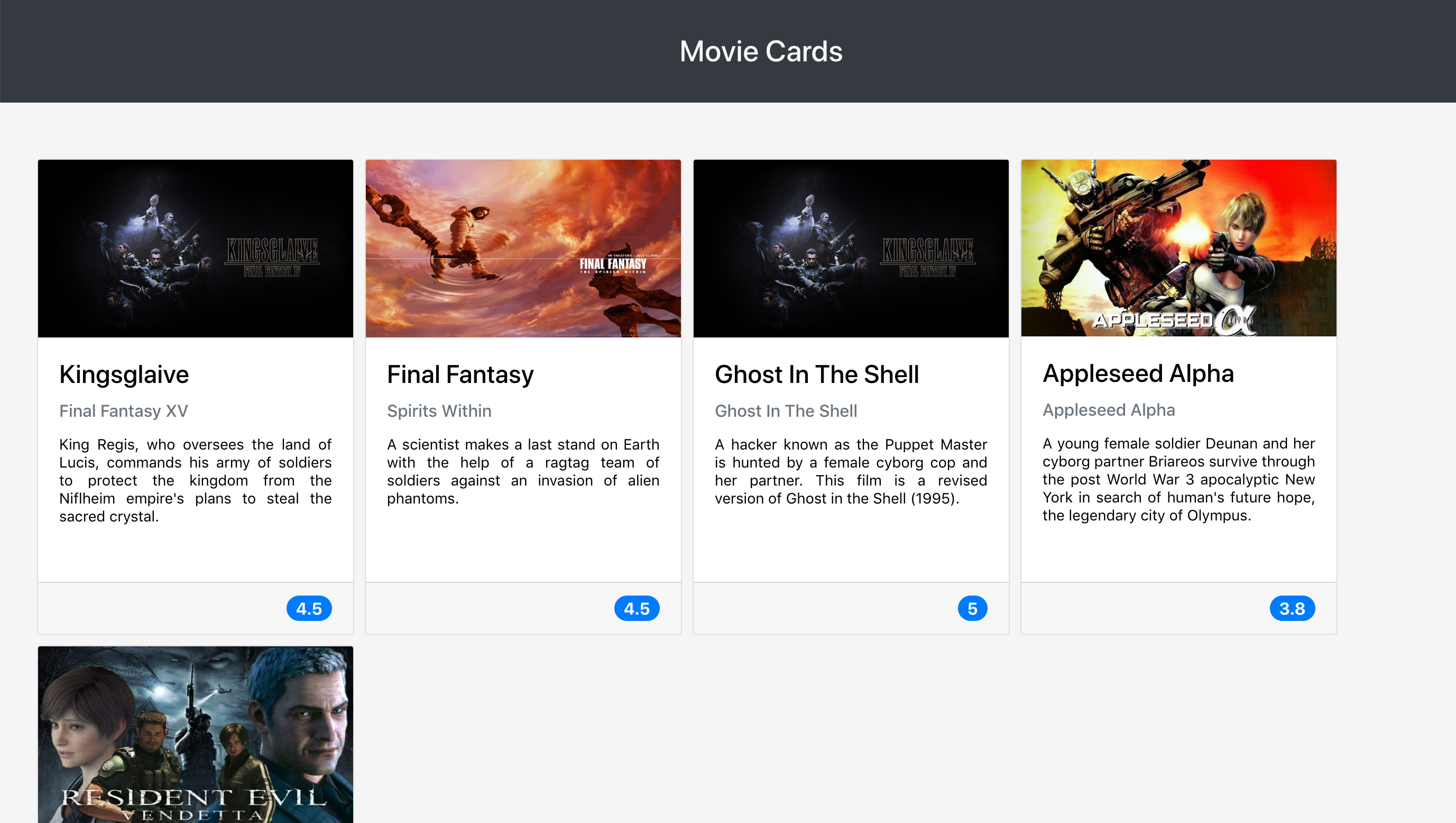Click the Kingsglaive card title
This screenshot has height=823, width=1456.
point(124,374)
